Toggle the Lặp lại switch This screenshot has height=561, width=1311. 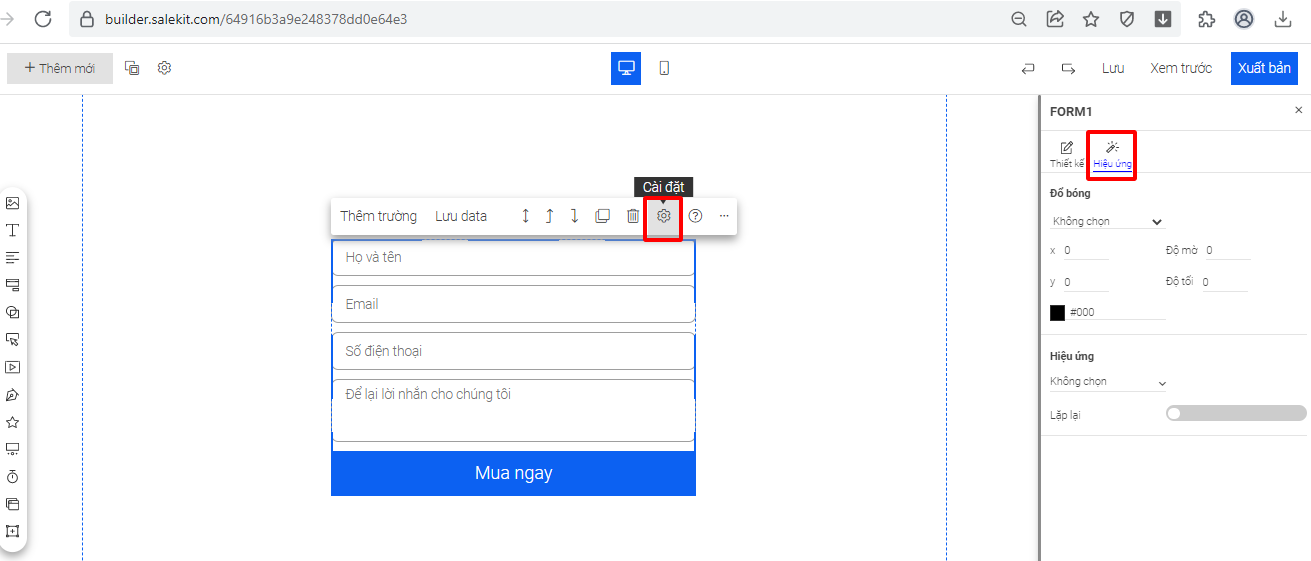tap(1235, 413)
